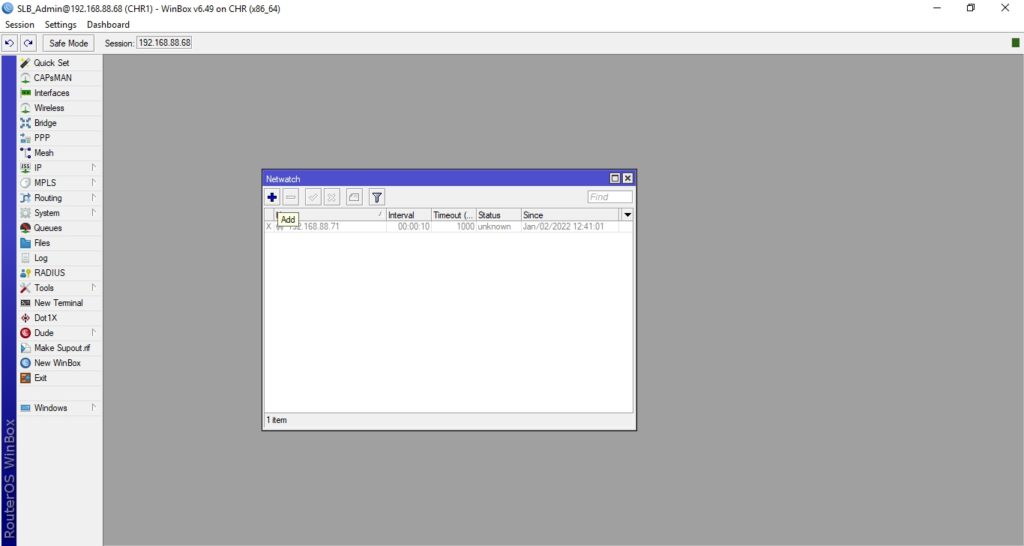This screenshot has width=1024, height=546.
Task: Open the Dashboard menu
Action: [x=108, y=25]
